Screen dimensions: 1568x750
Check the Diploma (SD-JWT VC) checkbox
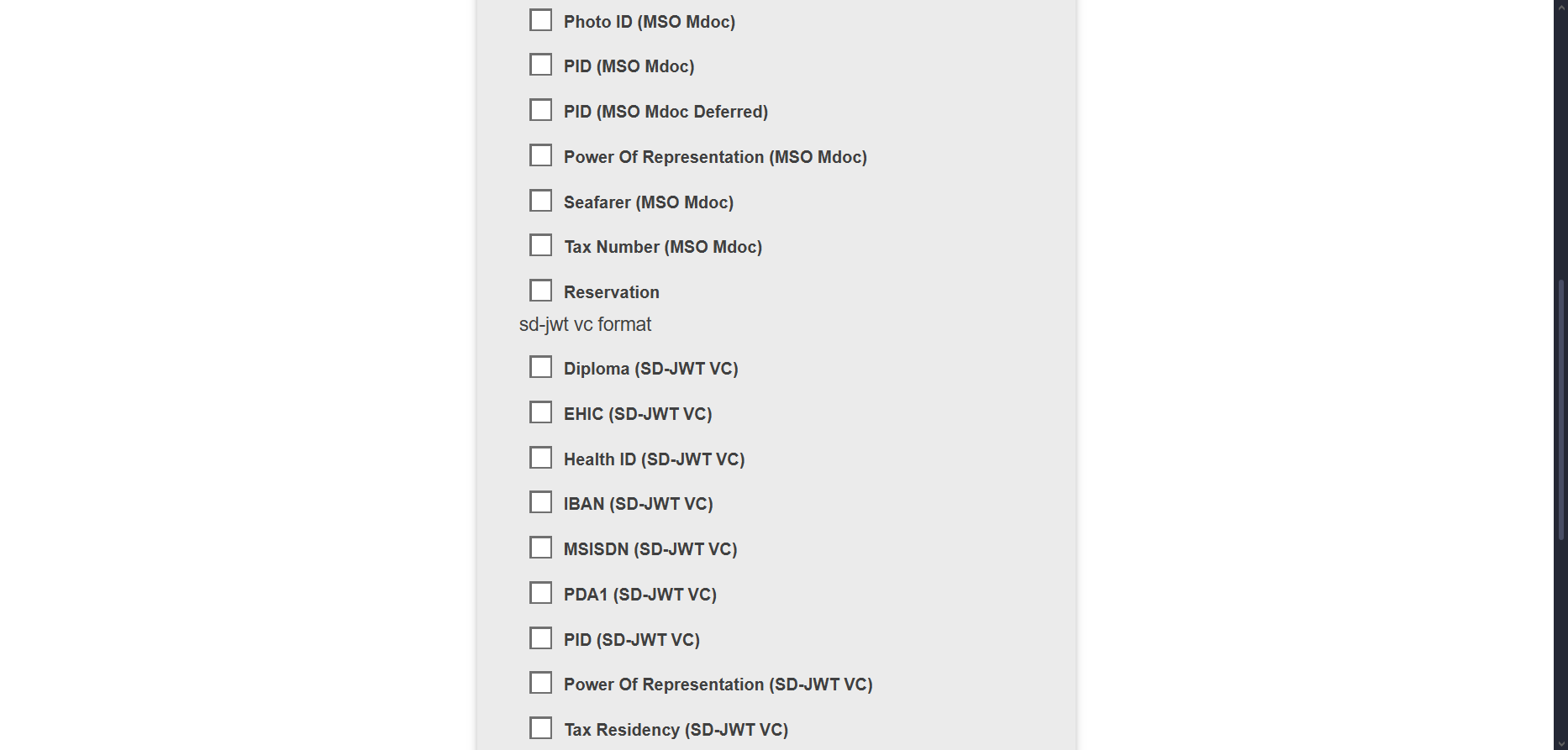[x=541, y=368]
